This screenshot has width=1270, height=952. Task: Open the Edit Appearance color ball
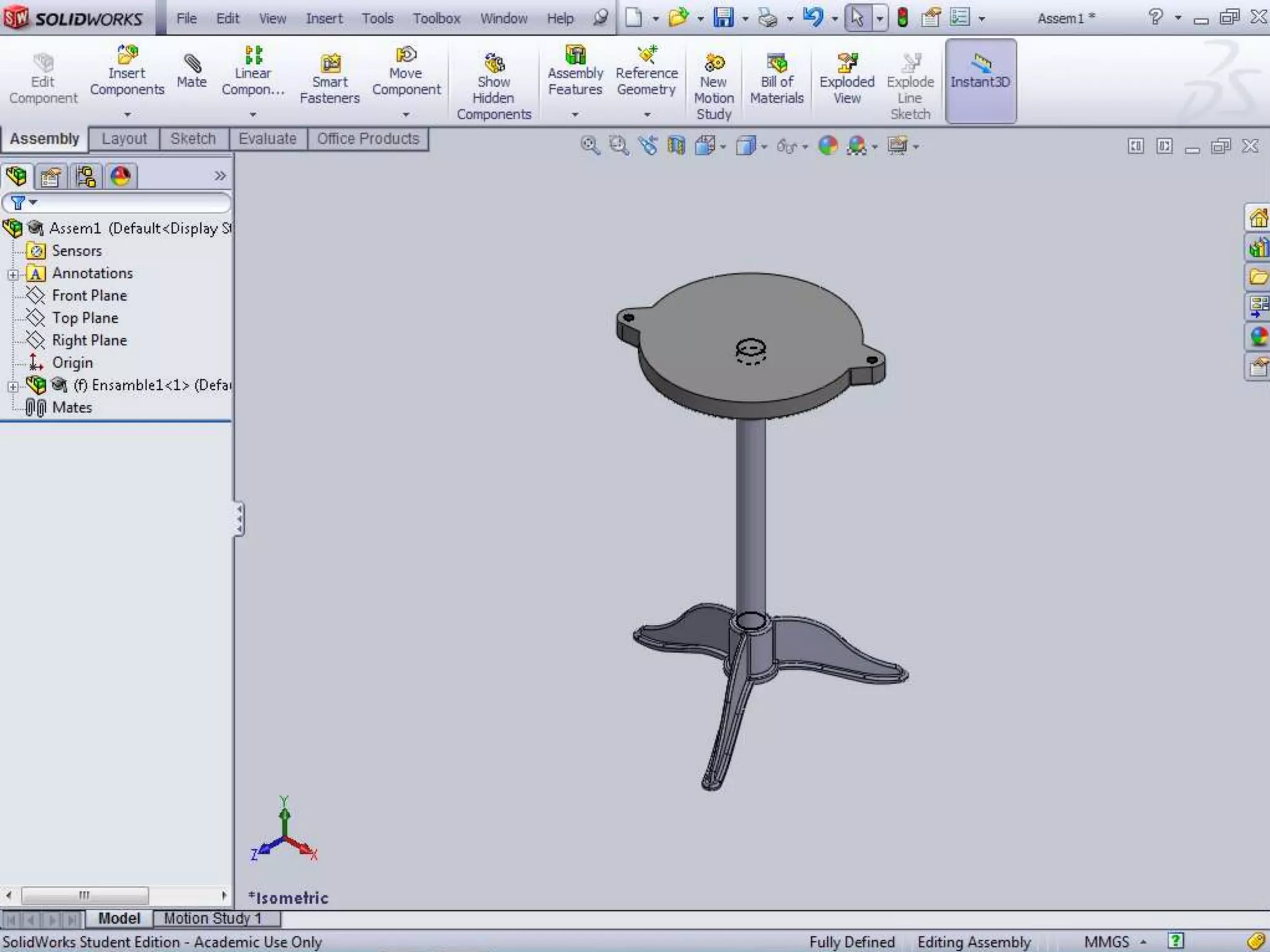(828, 146)
